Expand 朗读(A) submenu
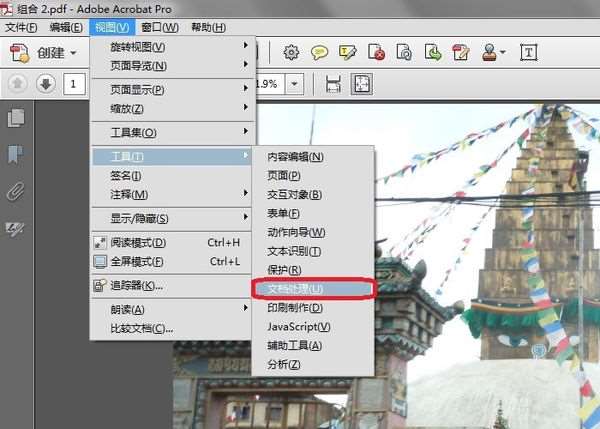600x429 pixels. click(171, 309)
